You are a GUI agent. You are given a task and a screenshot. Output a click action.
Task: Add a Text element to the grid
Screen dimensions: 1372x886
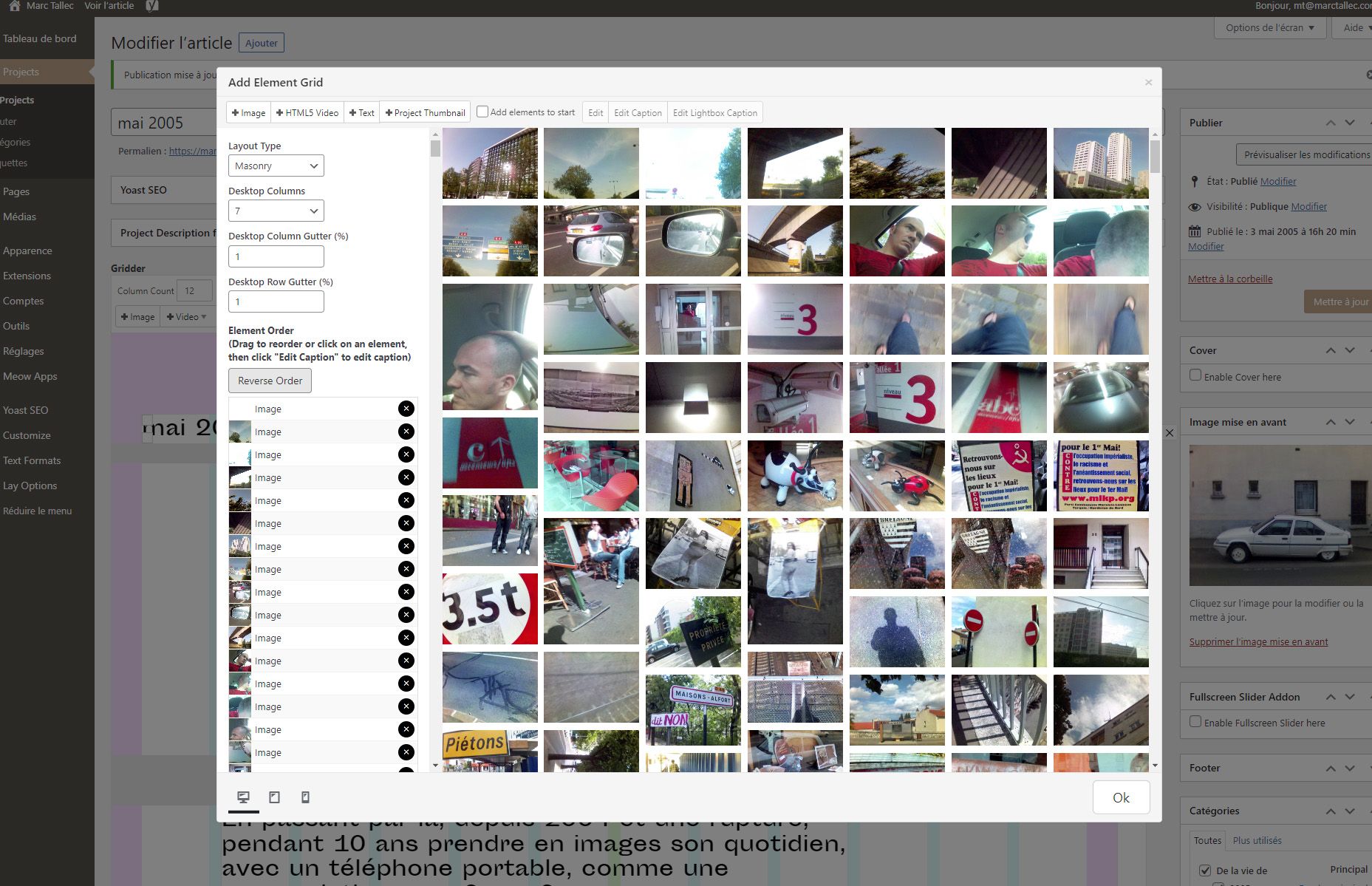361,112
